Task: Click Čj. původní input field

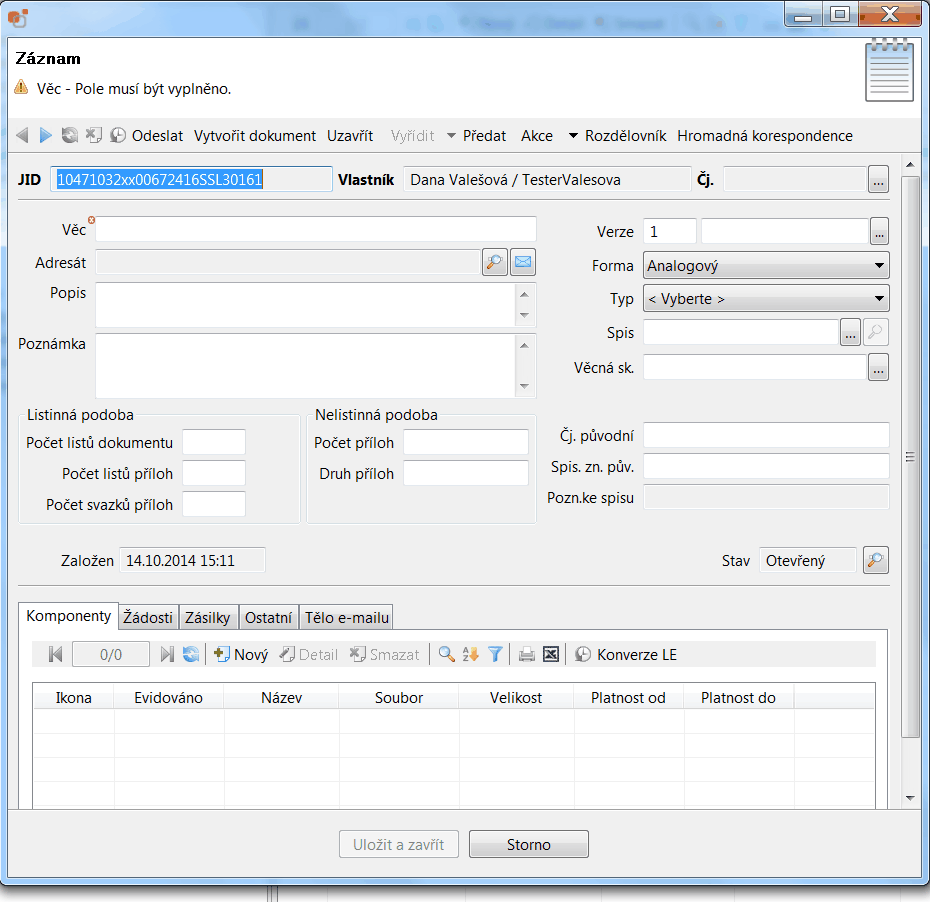Action: 766,435
